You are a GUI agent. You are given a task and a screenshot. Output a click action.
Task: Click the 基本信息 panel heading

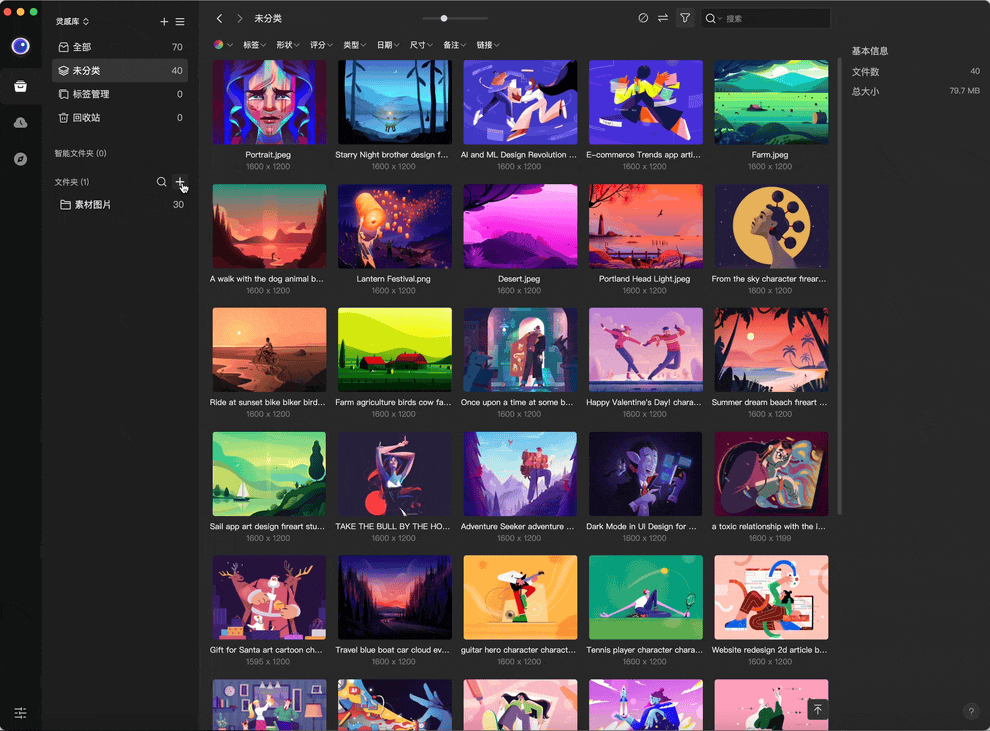(x=869, y=51)
